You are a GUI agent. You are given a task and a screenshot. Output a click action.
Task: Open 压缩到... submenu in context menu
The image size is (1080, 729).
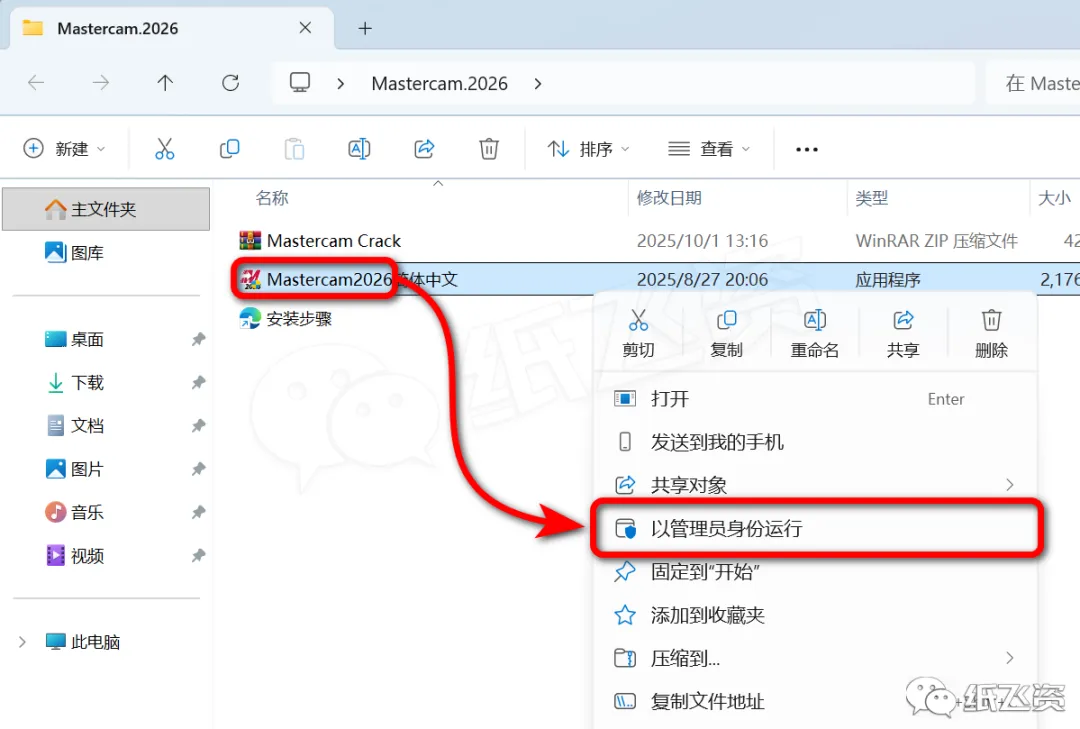point(815,658)
